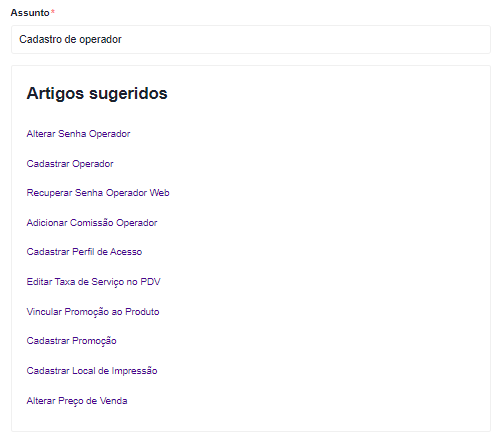Open Cadastrar Perfil de Acesso link
Image resolution: width=498 pixels, height=436 pixels.
tap(84, 252)
